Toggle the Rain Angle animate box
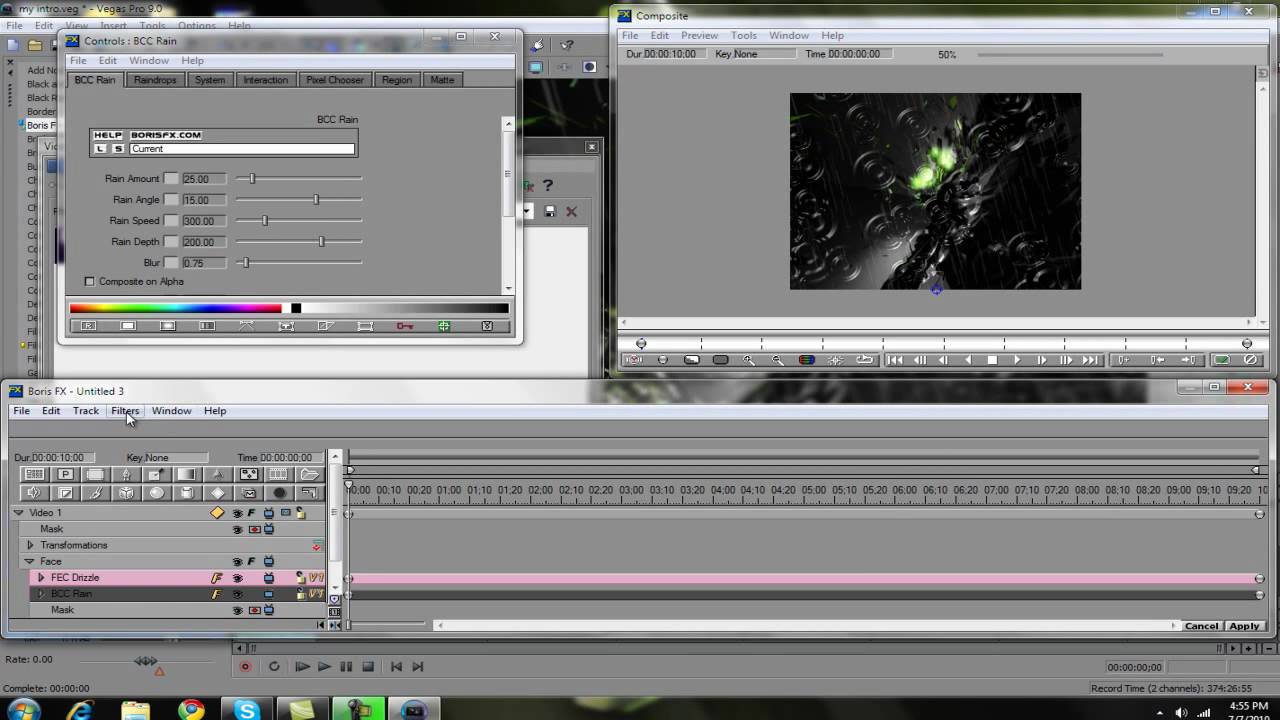 (x=171, y=200)
